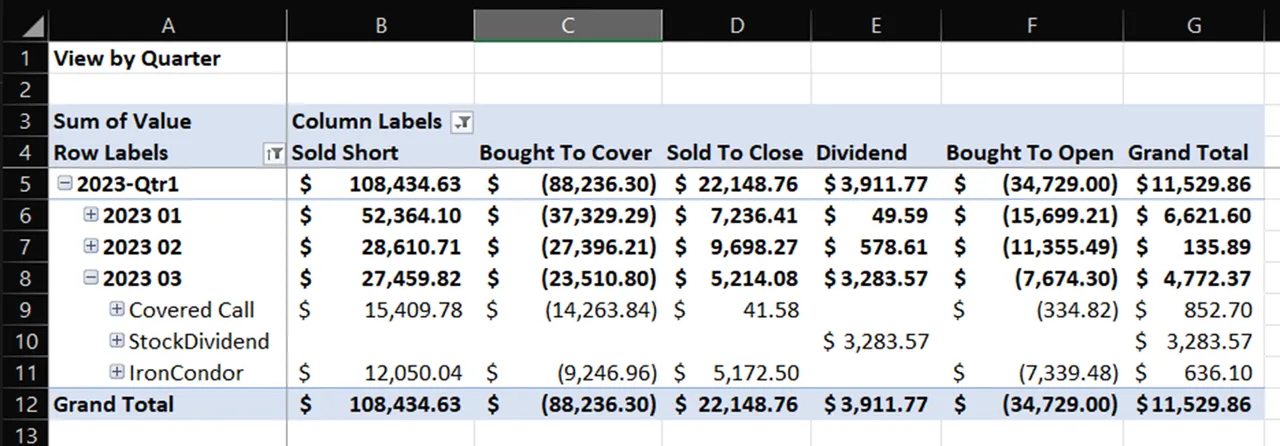Select row 1 header

point(24,58)
